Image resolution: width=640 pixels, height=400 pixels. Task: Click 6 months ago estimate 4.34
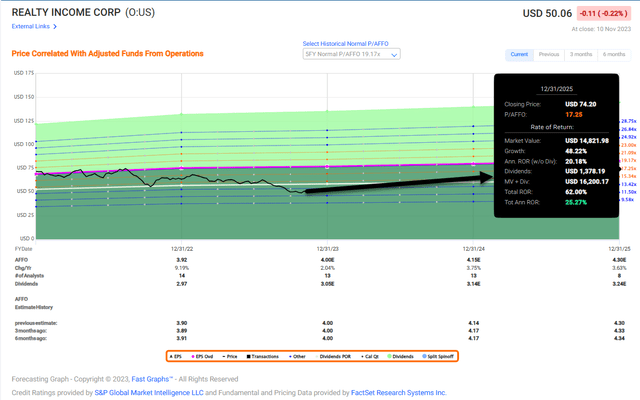pyautogui.click(x=619, y=338)
